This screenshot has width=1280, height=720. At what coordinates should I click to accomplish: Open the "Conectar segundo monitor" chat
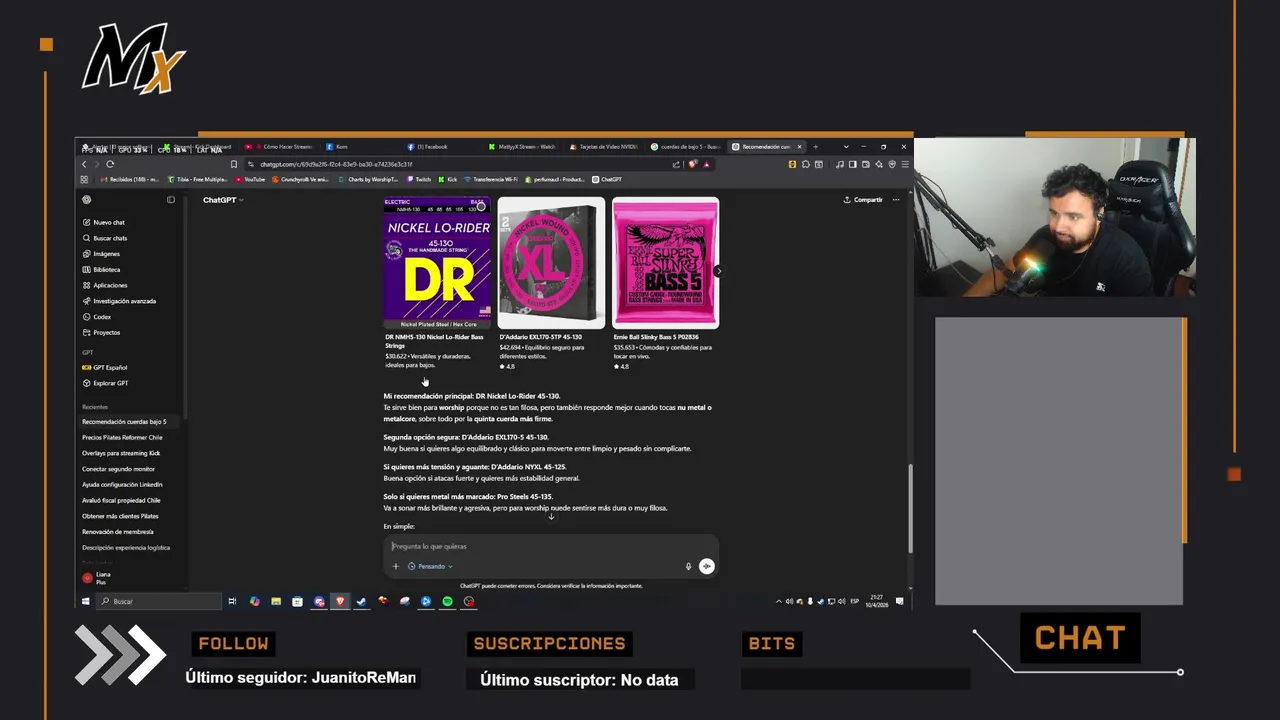coord(128,469)
